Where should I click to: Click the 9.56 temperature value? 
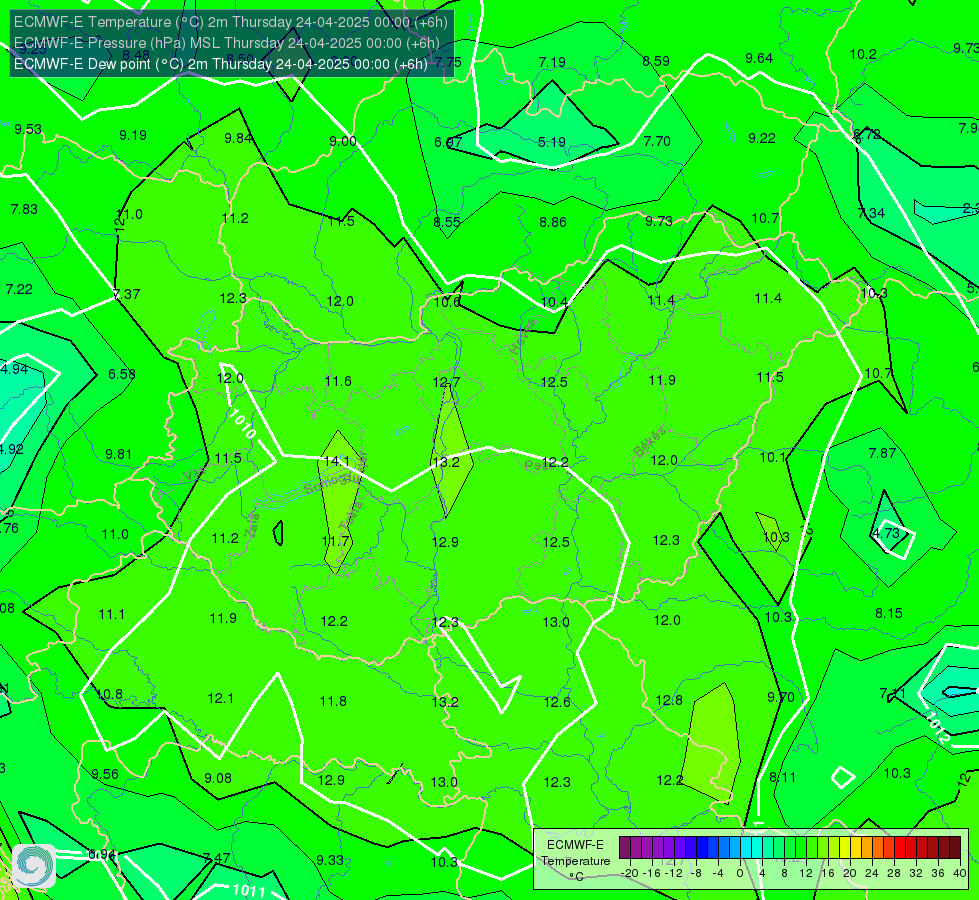[x=105, y=774]
